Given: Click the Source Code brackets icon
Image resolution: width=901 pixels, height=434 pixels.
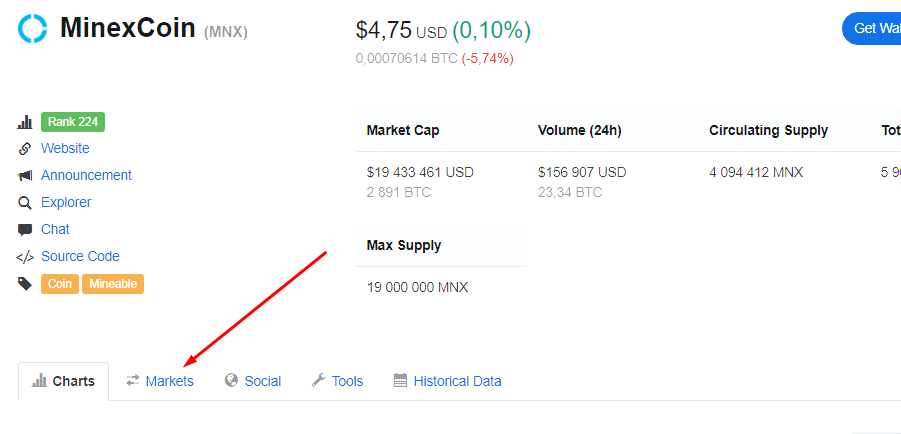Looking at the screenshot, I should tap(25, 257).
